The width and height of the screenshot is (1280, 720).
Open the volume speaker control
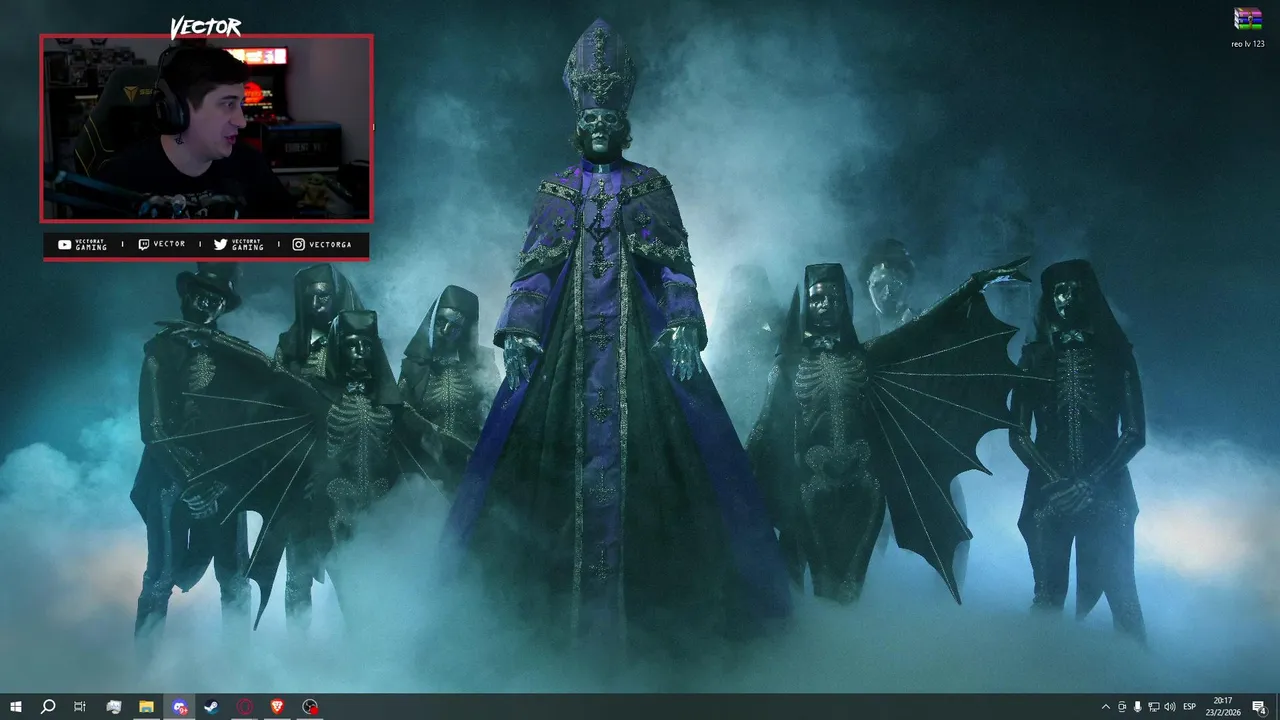tap(1170, 707)
